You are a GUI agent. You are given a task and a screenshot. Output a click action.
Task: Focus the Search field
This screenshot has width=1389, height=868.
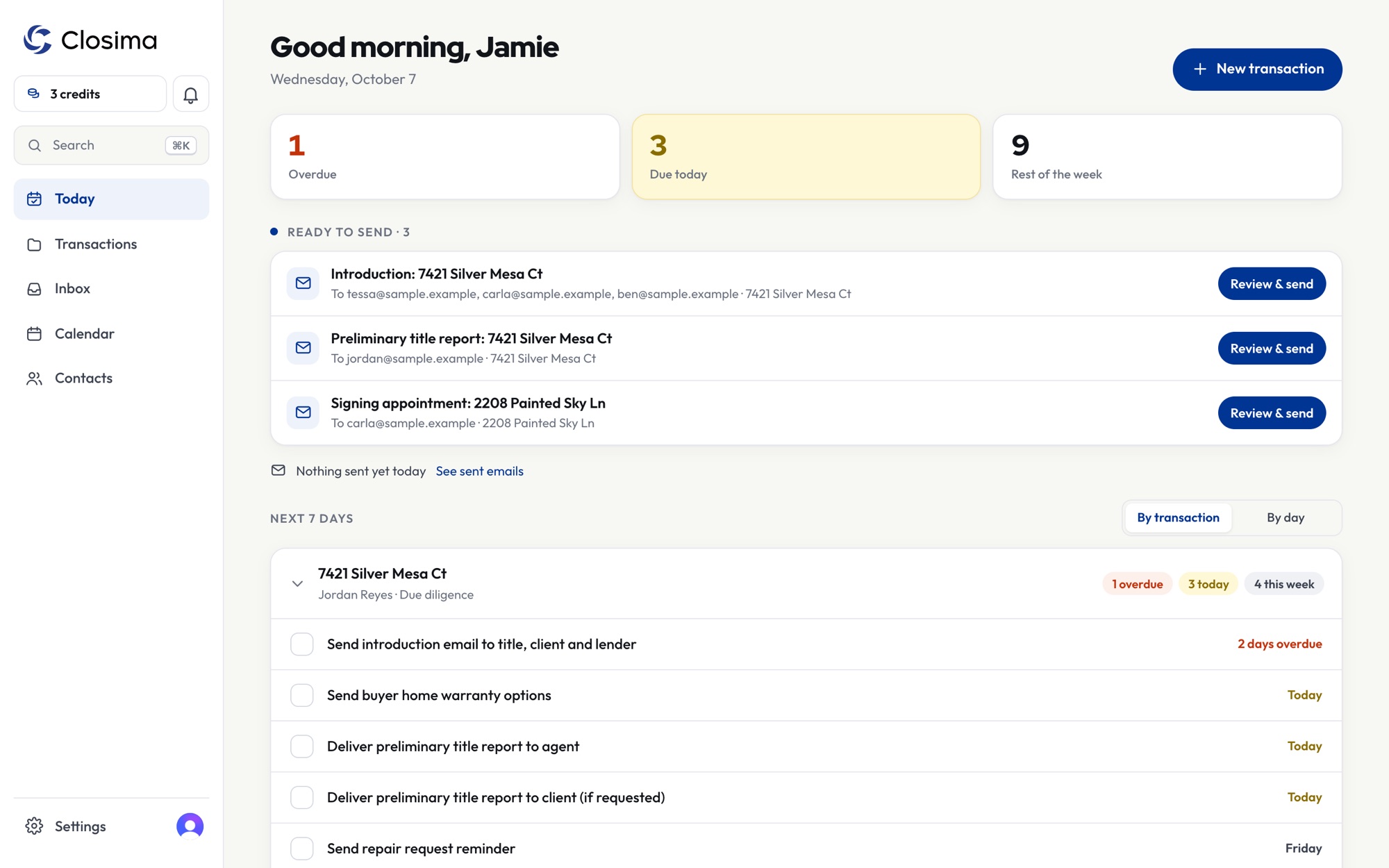pyautogui.click(x=111, y=145)
